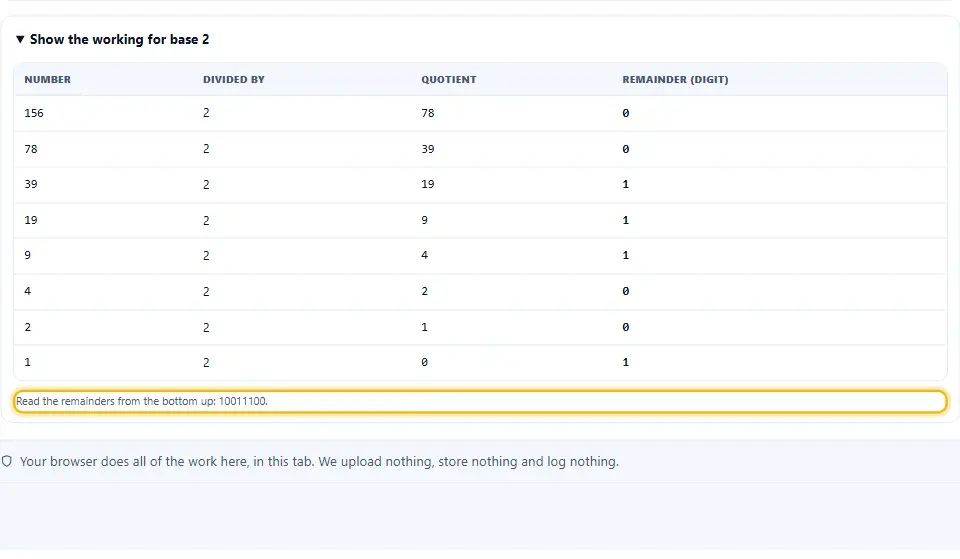Select the number cell 39 in the third row
This screenshot has height=559, width=960.
(31, 184)
